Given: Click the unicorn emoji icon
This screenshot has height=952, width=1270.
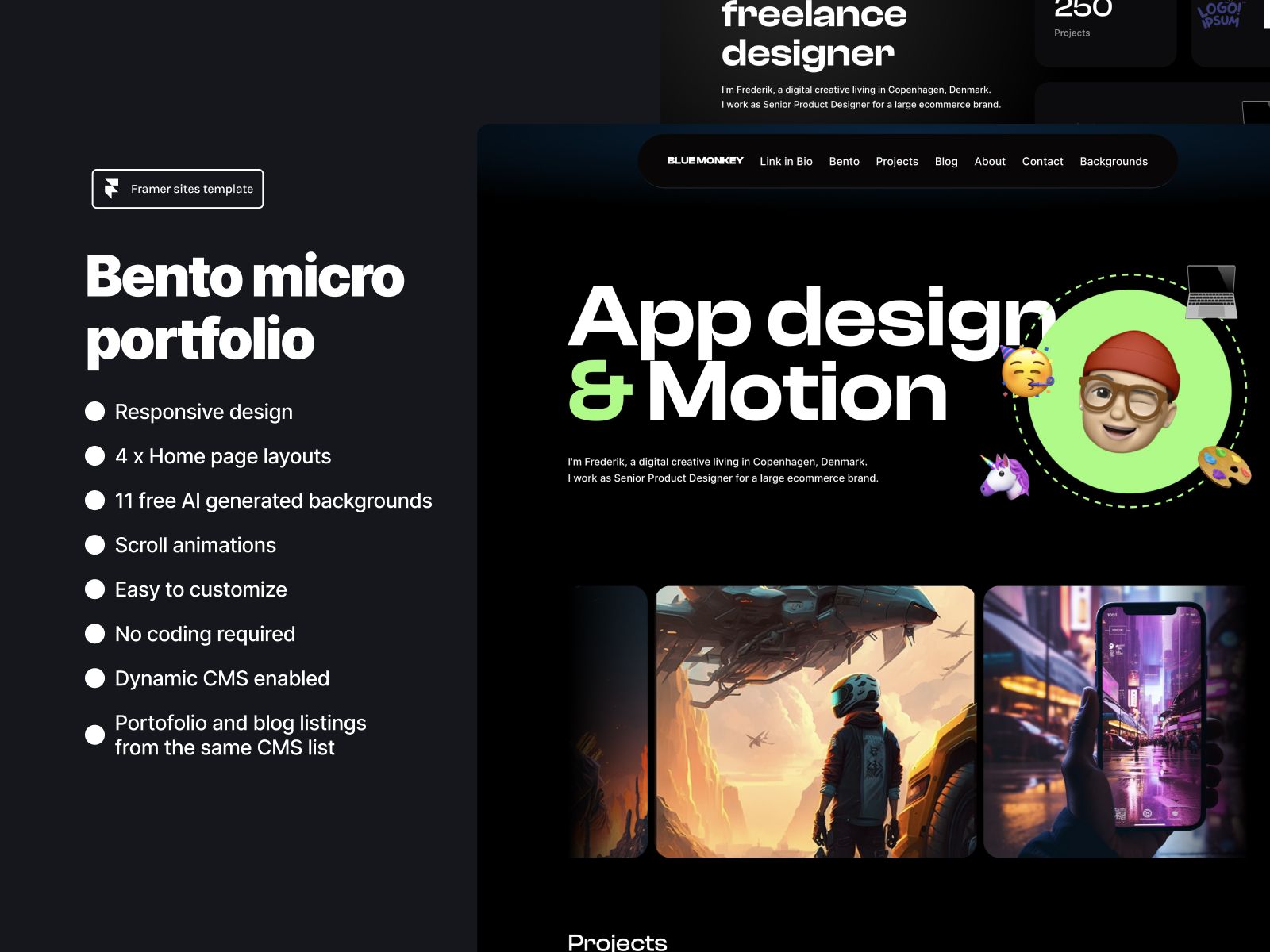Looking at the screenshot, I should coord(1004,476).
